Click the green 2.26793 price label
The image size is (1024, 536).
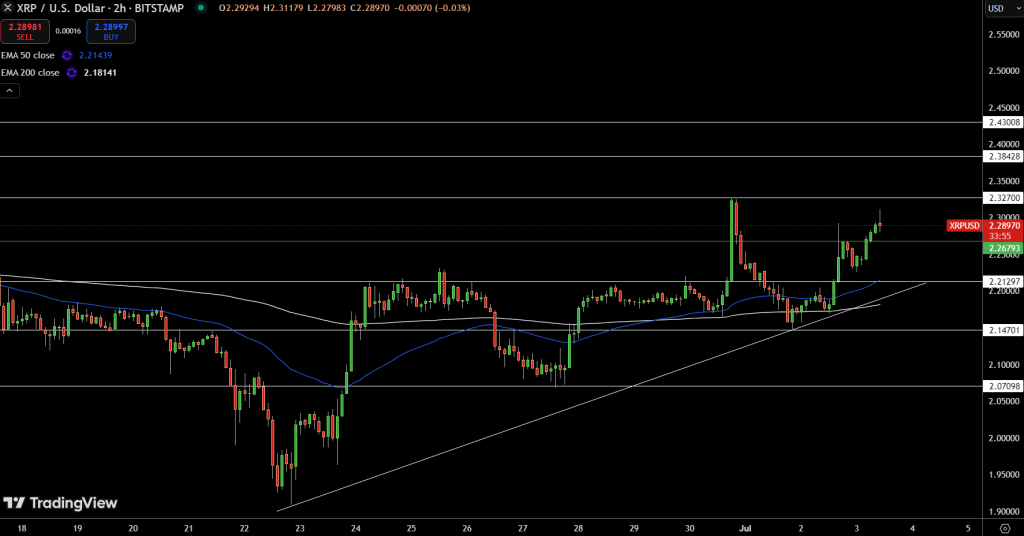1003,249
